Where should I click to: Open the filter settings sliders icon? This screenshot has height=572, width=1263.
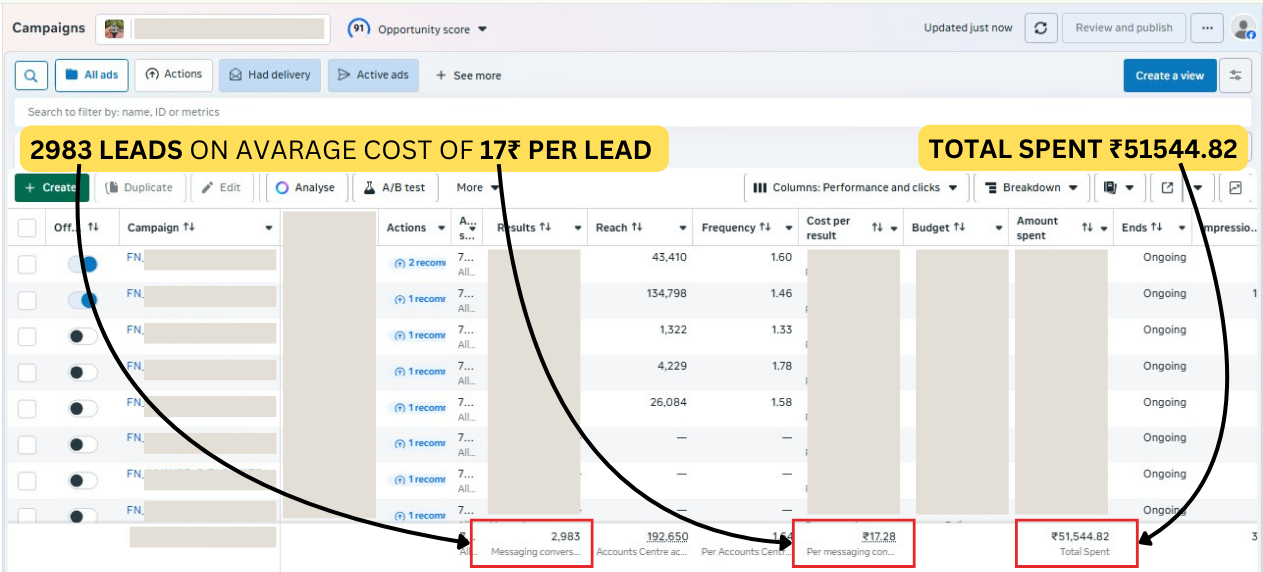pyautogui.click(x=1236, y=75)
